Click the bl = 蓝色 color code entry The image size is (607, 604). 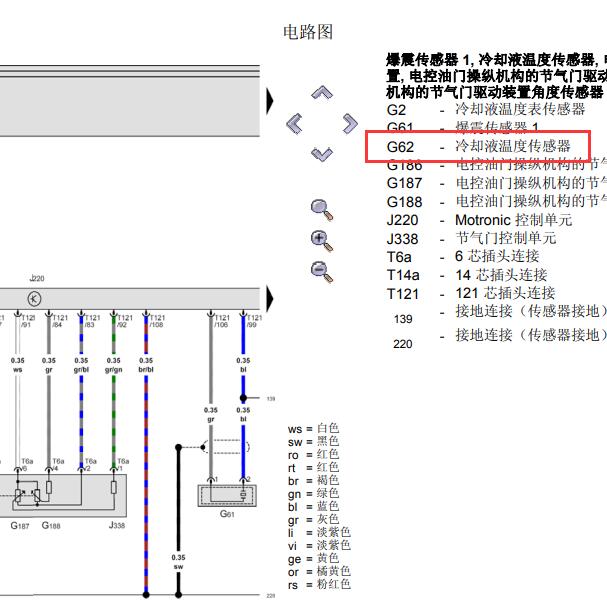[314, 506]
